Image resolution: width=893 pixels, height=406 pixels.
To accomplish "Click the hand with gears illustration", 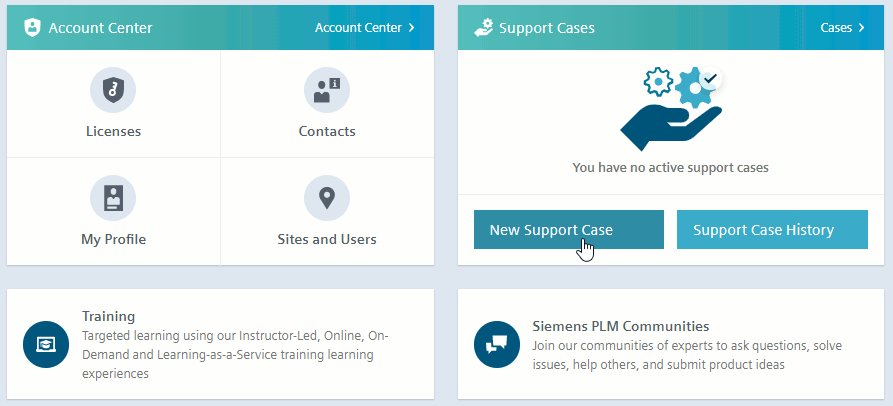I will [x=670, y=110].
